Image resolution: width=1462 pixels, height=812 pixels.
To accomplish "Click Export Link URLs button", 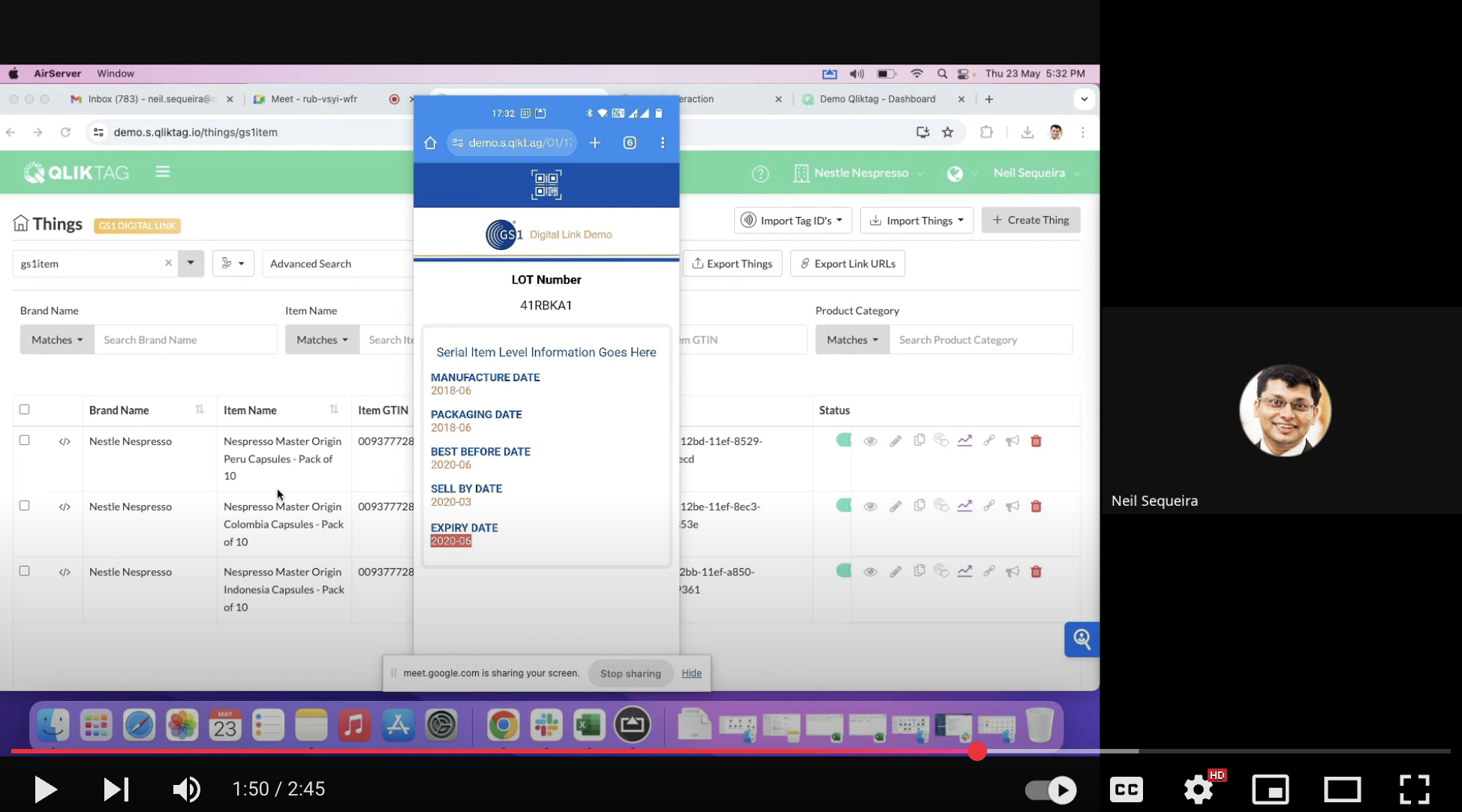I will pos(847,263).
